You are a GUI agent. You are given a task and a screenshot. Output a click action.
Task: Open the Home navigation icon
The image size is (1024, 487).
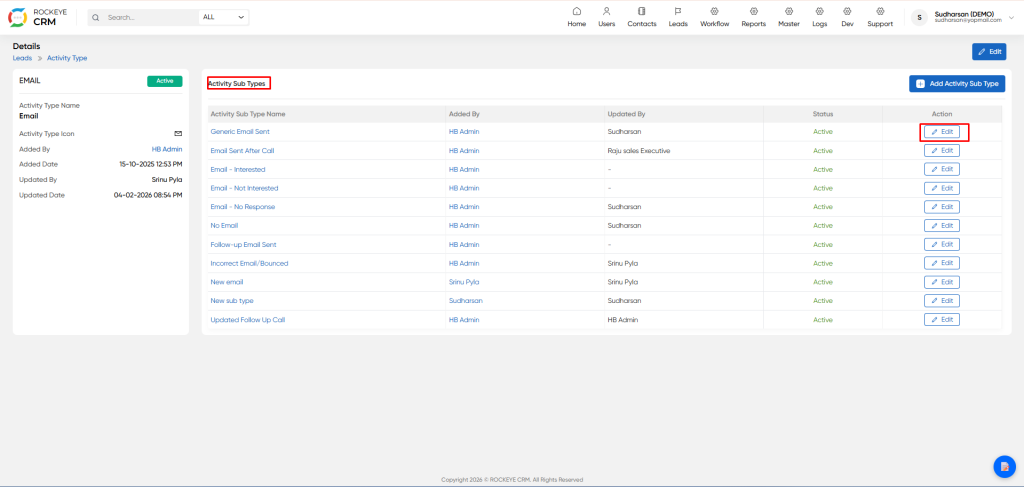point(577,12)
